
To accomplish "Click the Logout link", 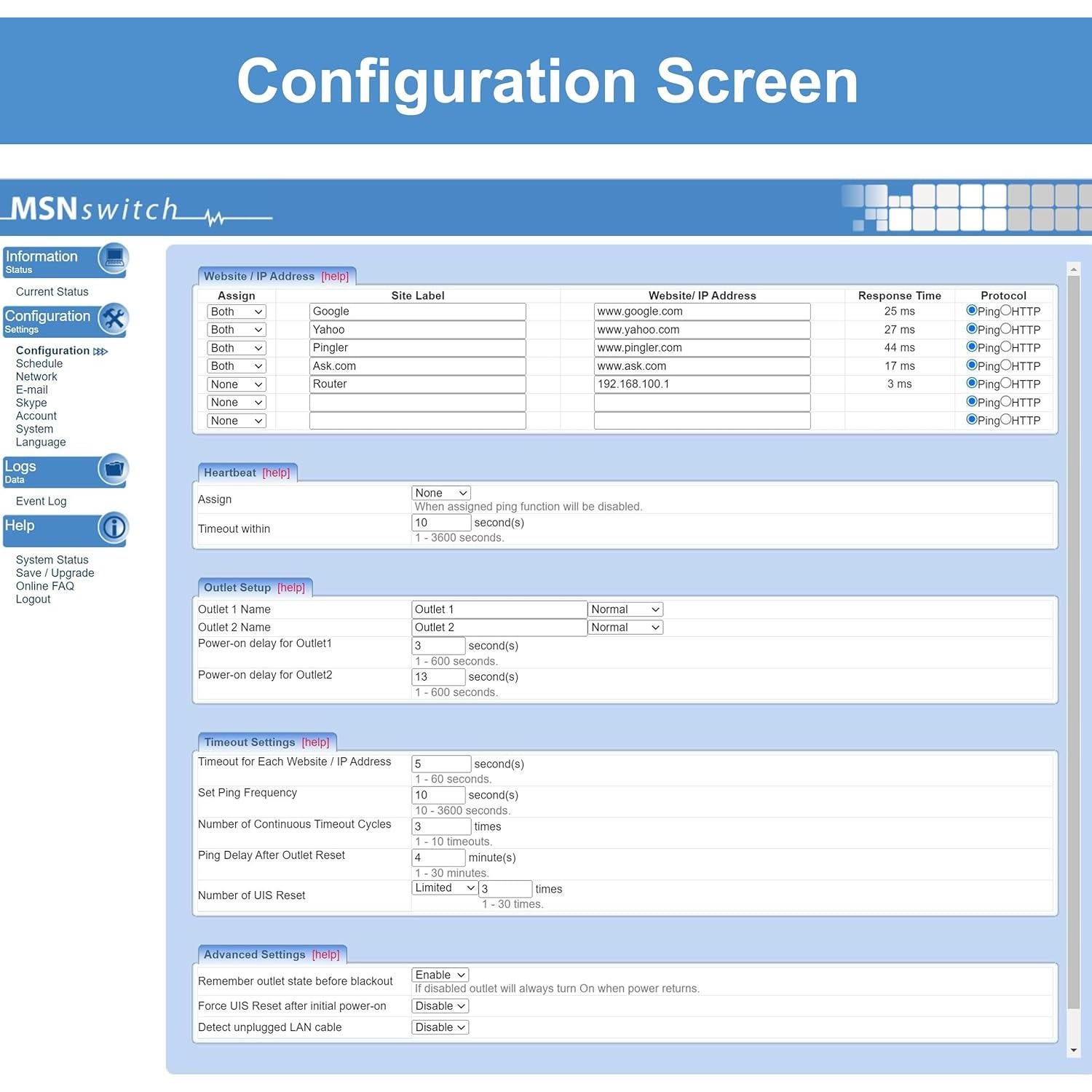I will pos(33,600).
